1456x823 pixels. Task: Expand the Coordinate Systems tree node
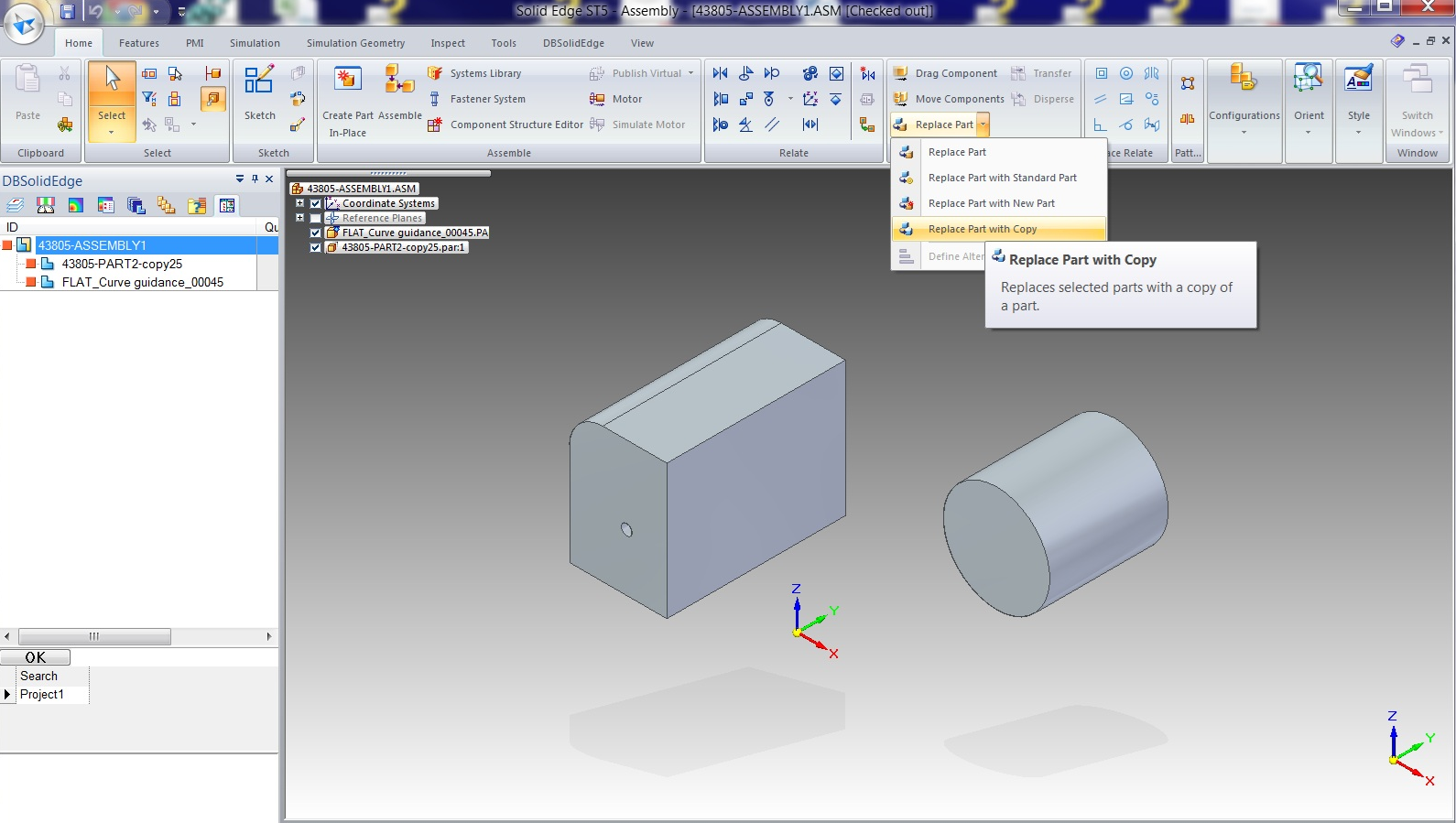tap(299, 203)
